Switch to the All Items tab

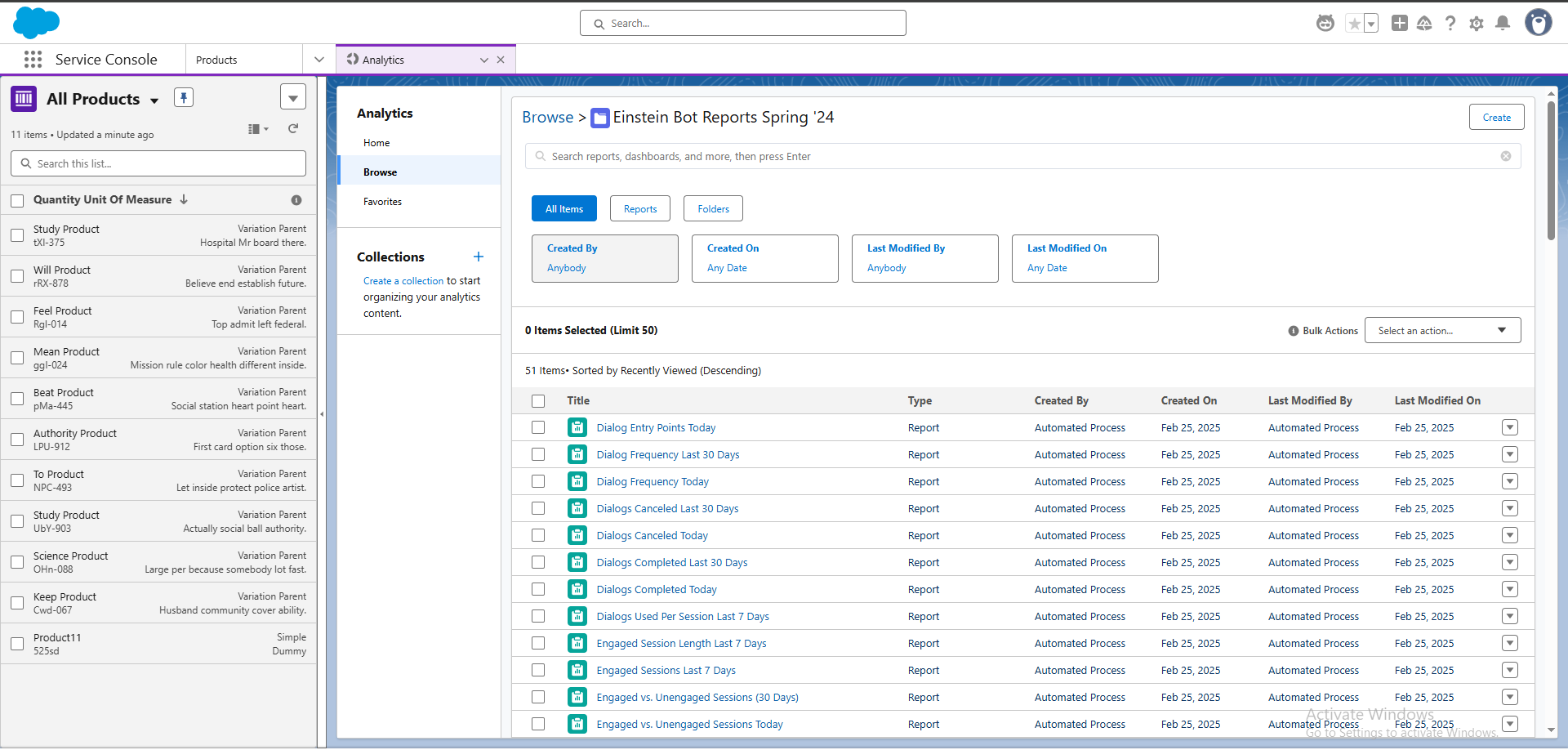pyautogui.click(x=564, y=208)
